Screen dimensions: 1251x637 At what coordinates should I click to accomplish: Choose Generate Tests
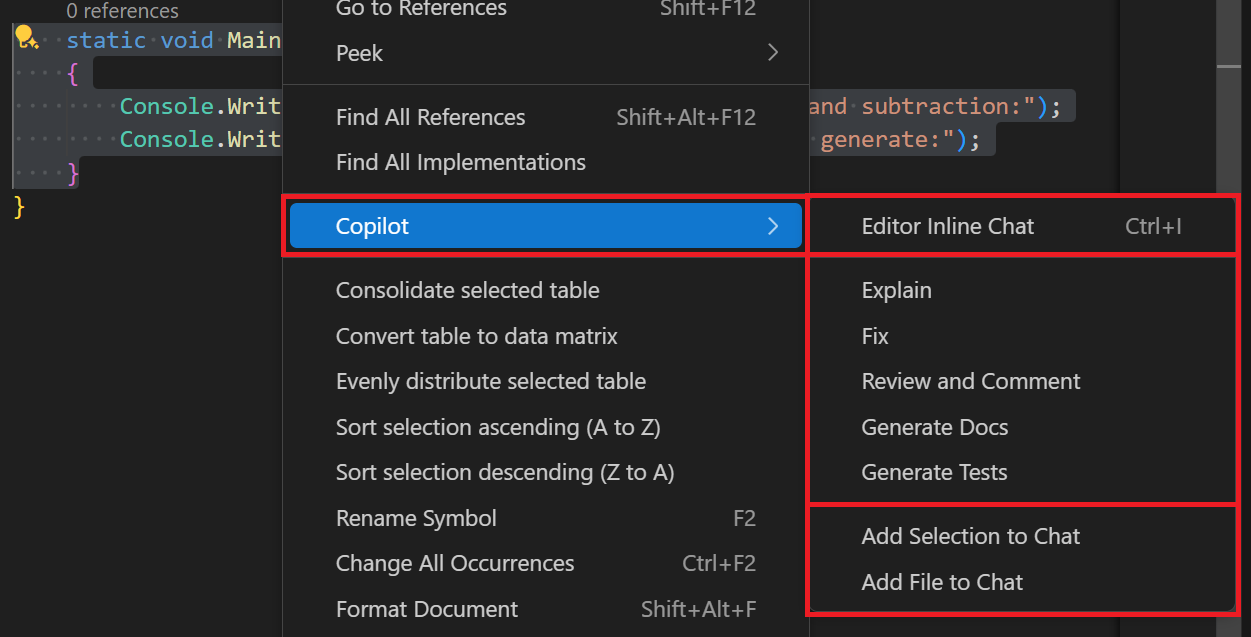[1022, 472]
